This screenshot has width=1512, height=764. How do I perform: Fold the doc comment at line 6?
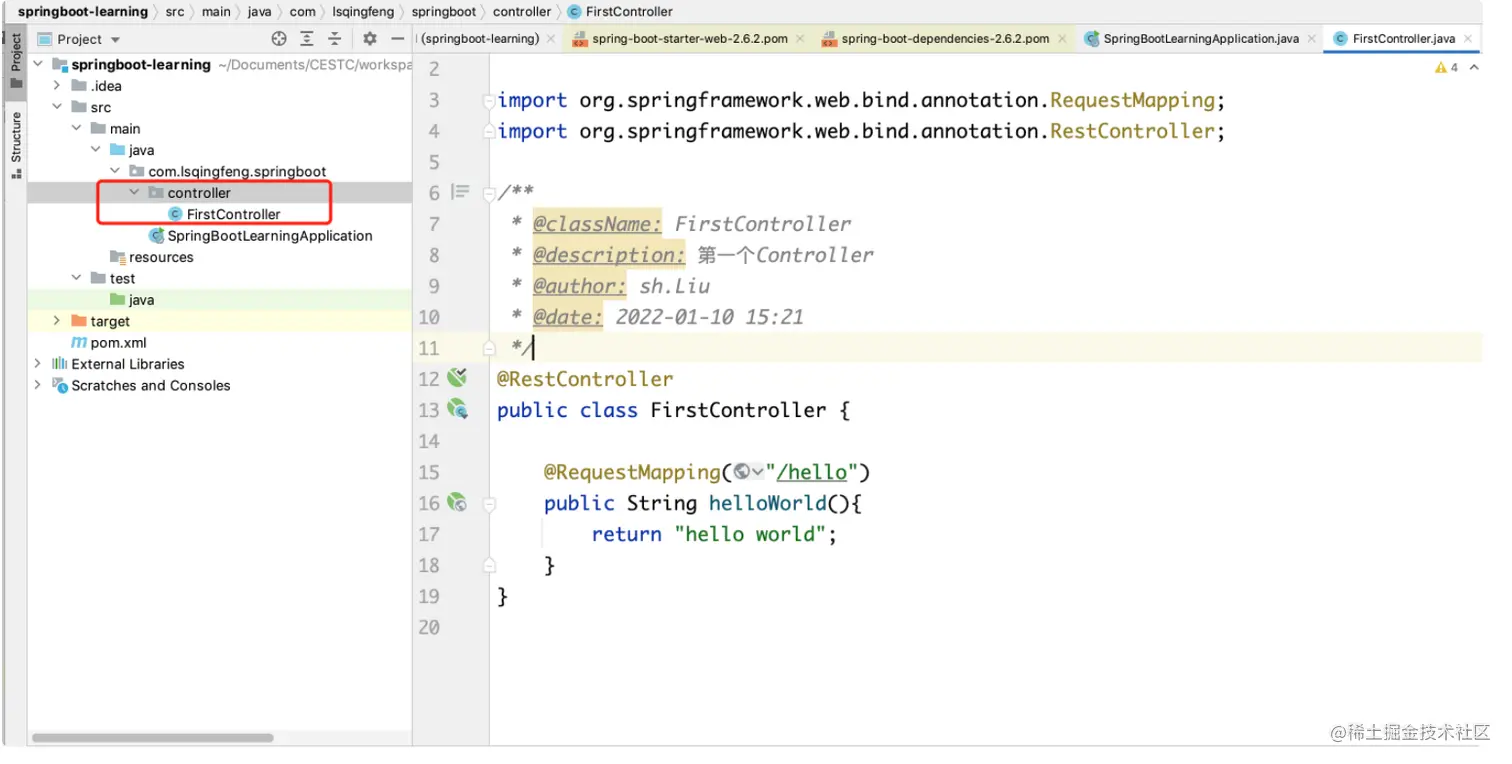point(489,193)
